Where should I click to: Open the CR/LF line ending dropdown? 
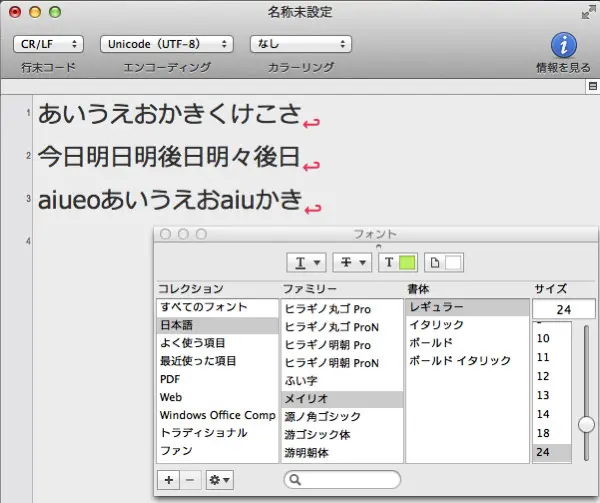click(48, 44)
